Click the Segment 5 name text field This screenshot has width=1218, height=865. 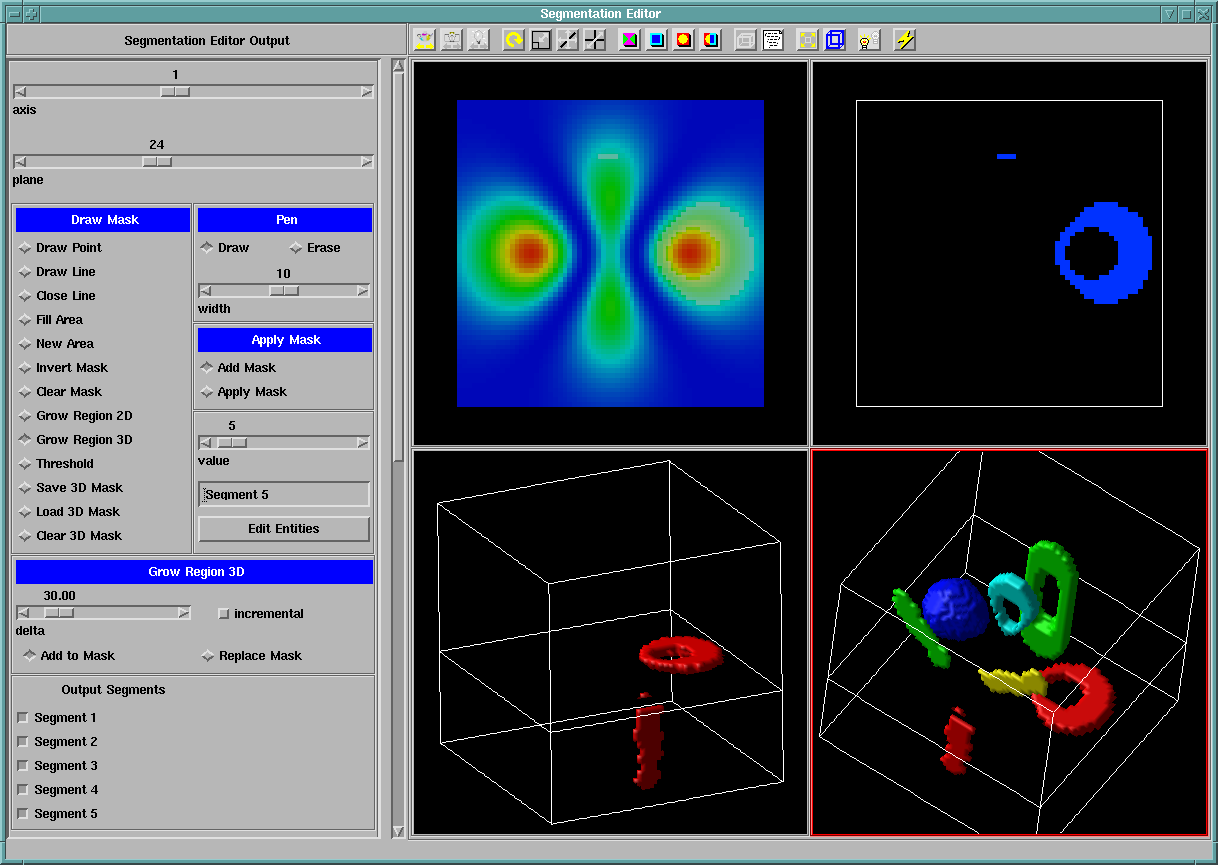click(284, 495)
